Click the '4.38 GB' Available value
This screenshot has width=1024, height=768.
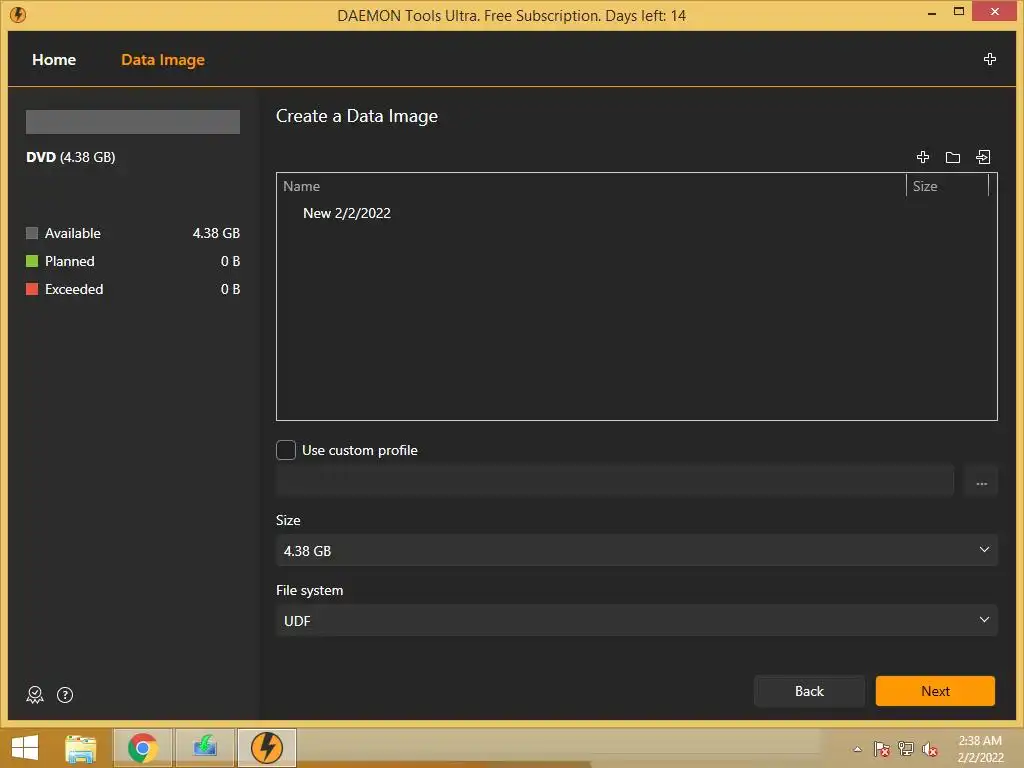(x=216, y=233)
